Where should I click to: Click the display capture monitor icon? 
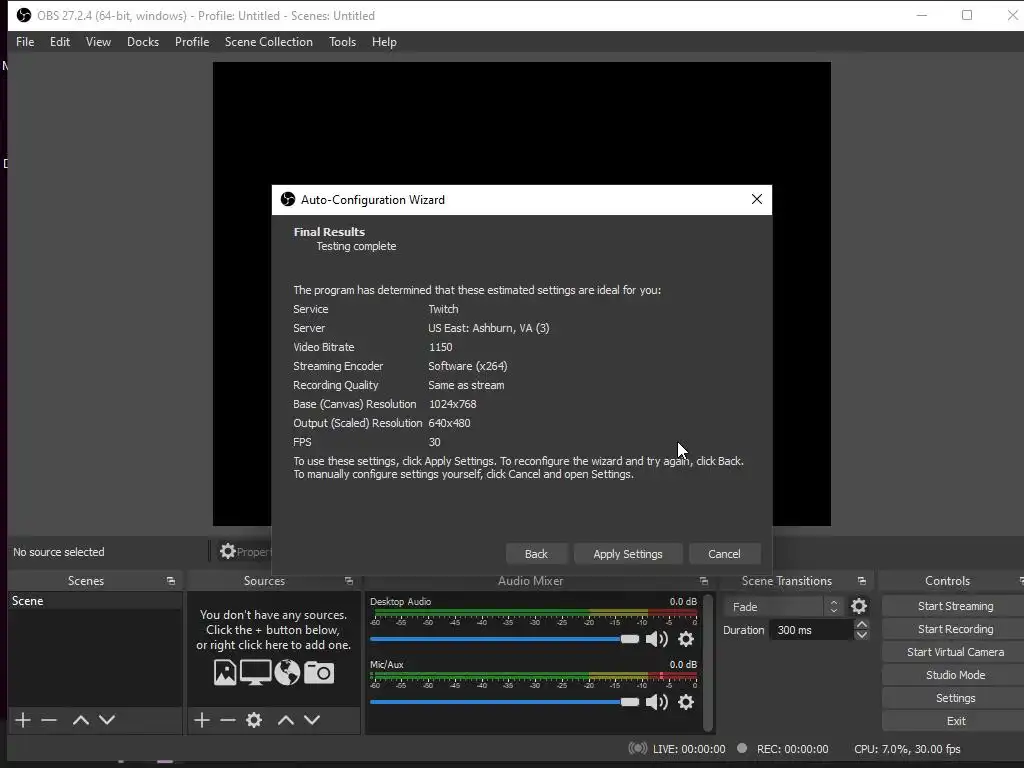click(x=255, y=673)
